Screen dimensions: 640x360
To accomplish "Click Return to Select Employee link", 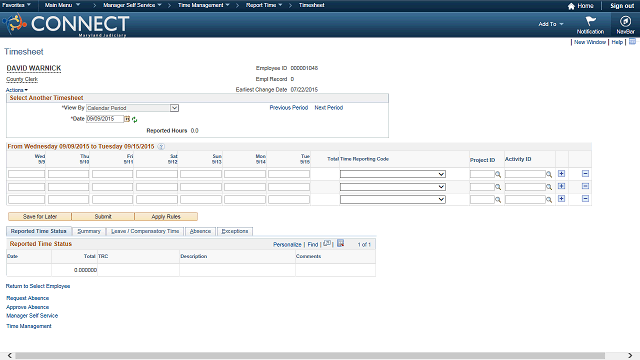I will click(x=38, y=286).
